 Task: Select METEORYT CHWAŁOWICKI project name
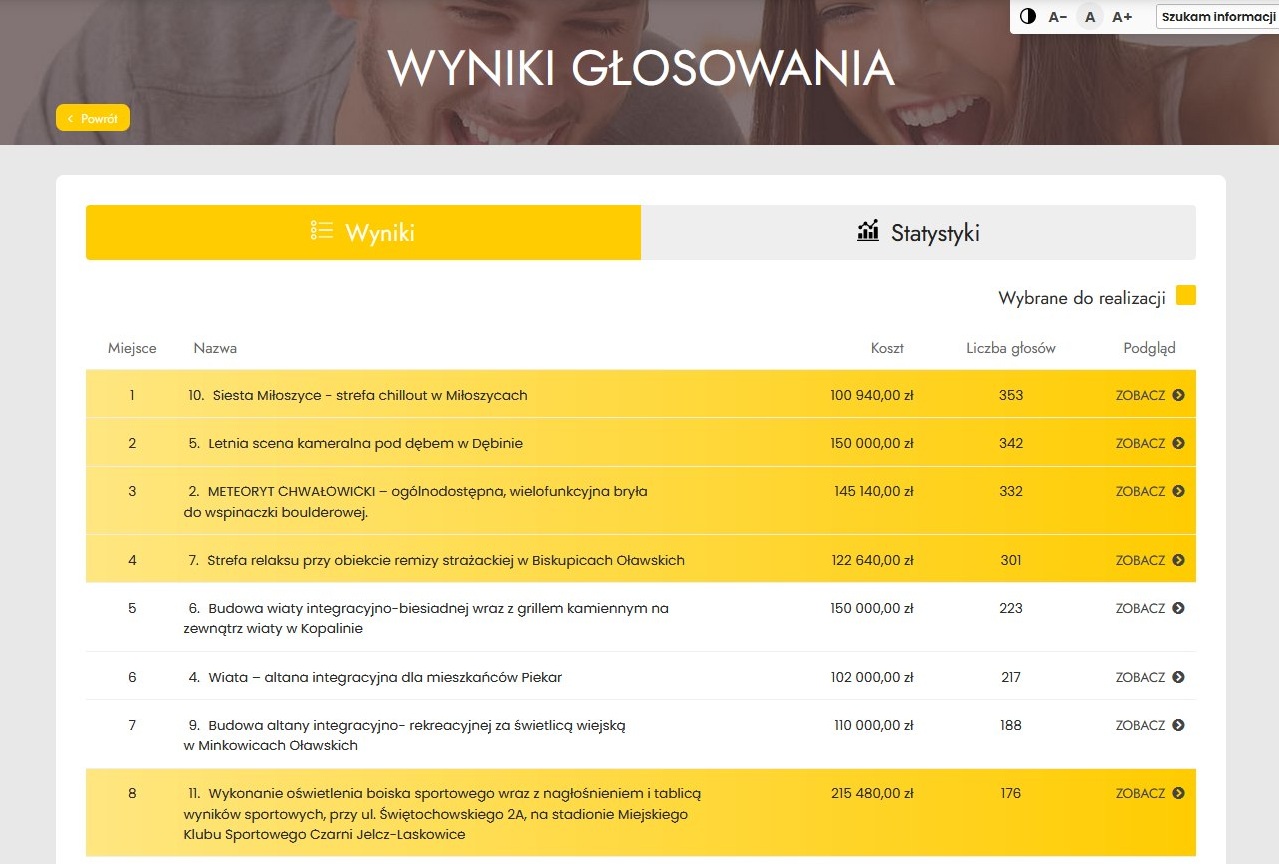tap(416, 502)
